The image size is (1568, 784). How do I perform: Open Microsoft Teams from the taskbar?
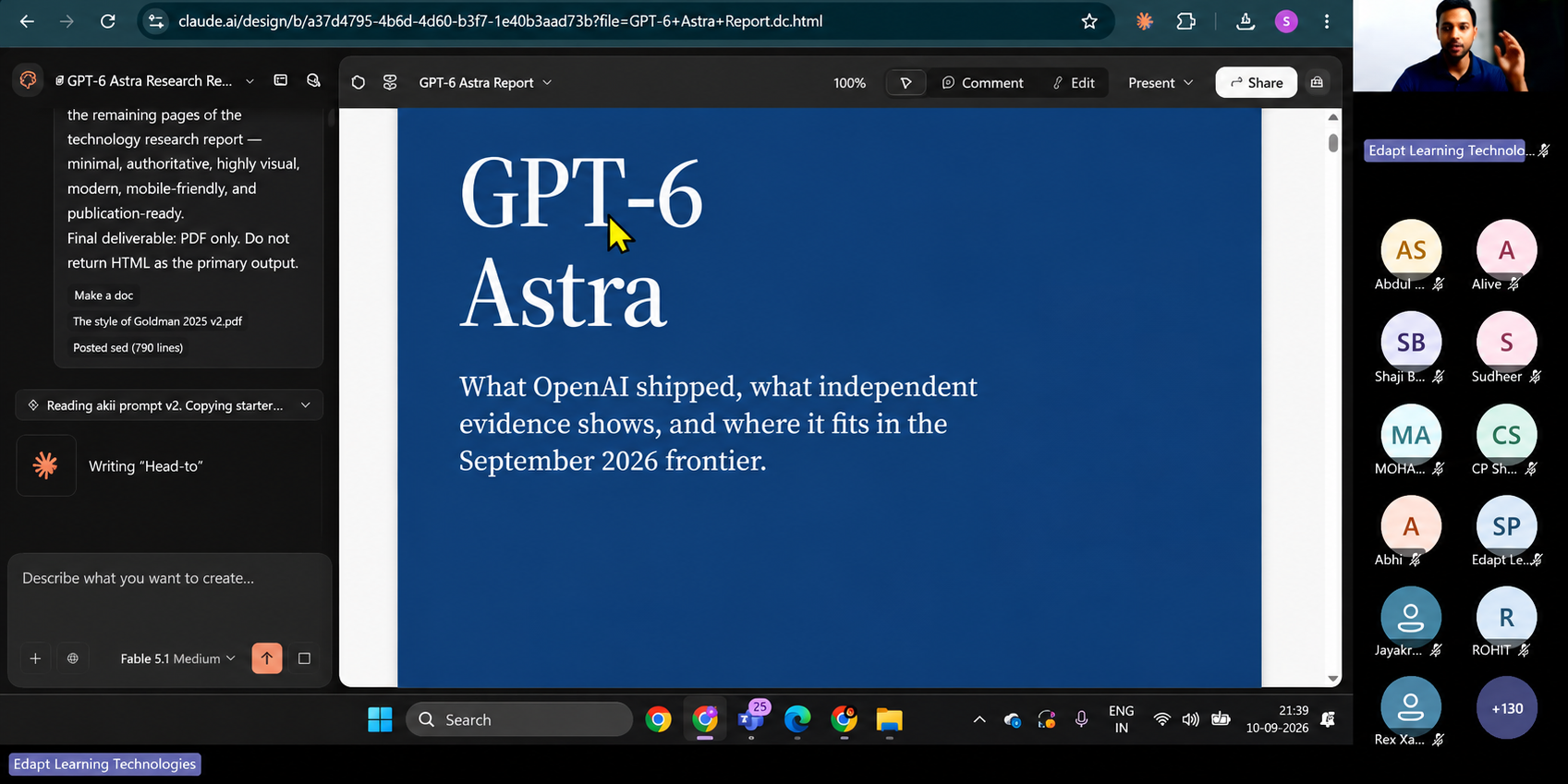(x=751, y=719)
